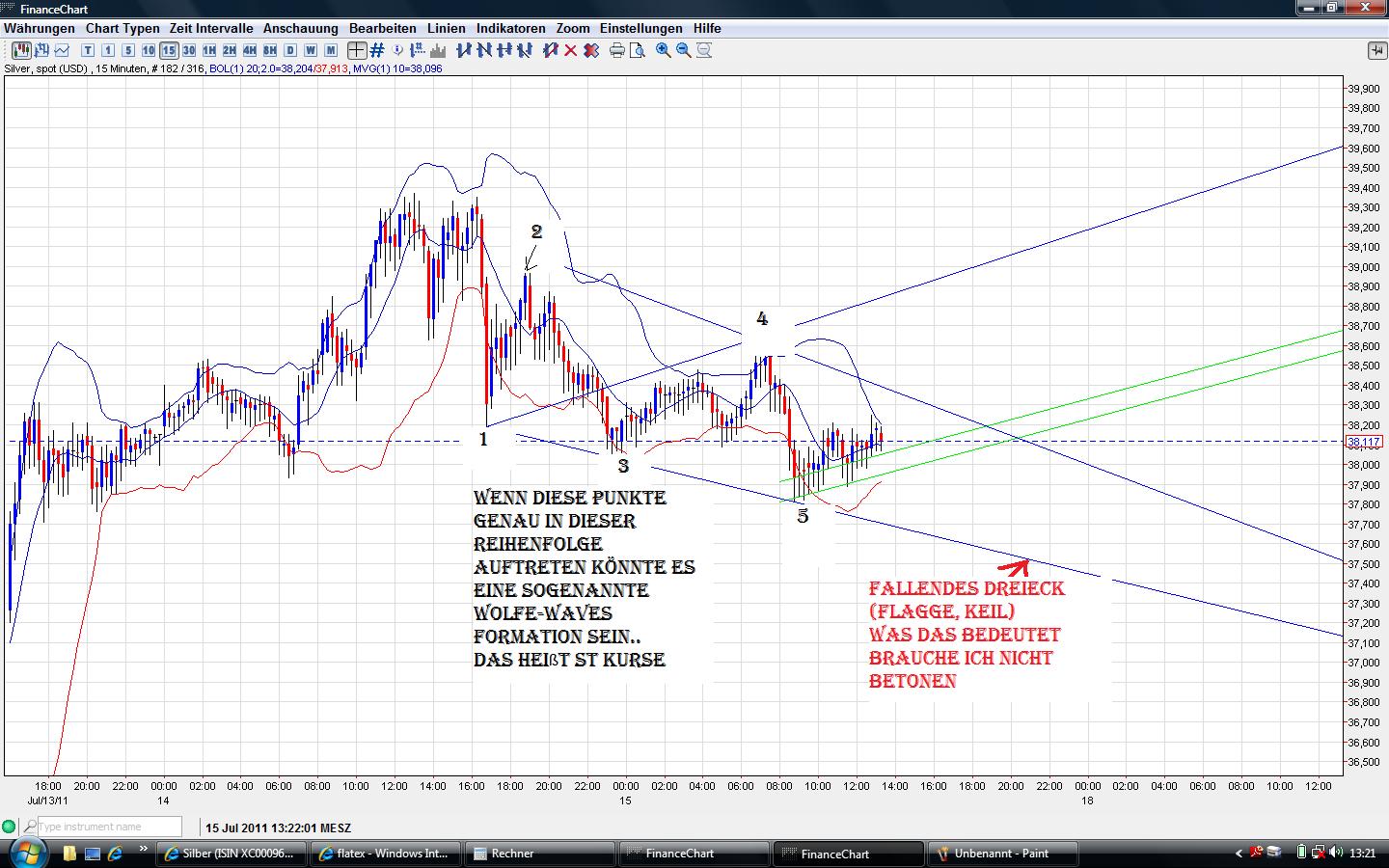Screen dimensions: 1389x868
Task: Select the 2H interval button
Action: coord(230,50)
